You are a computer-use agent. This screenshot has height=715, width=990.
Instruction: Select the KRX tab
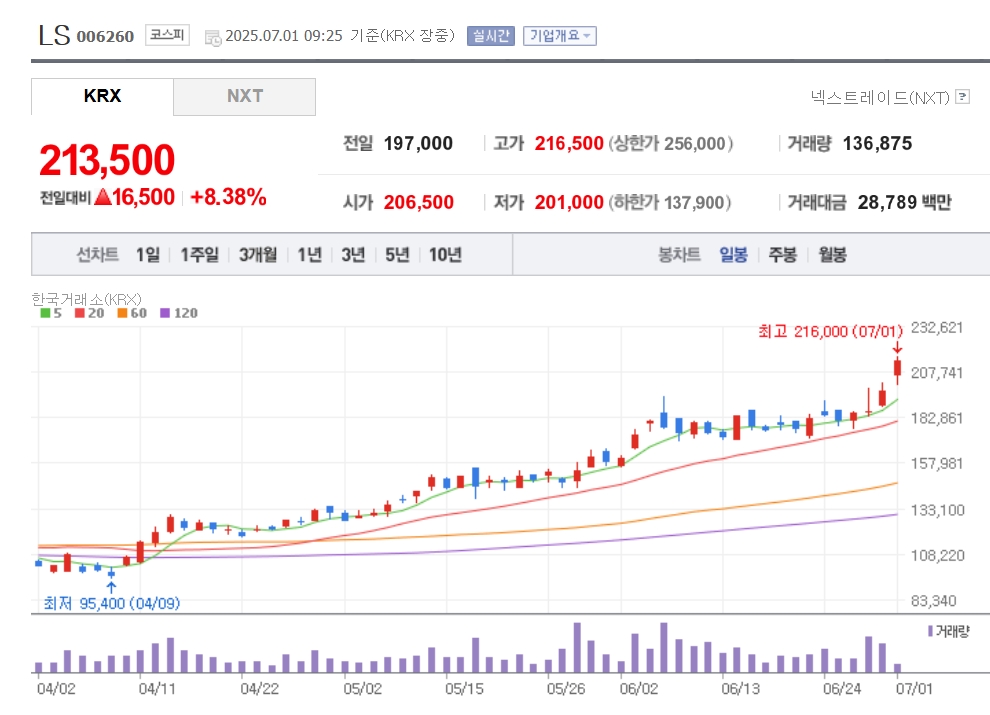(x=102, y=97)
